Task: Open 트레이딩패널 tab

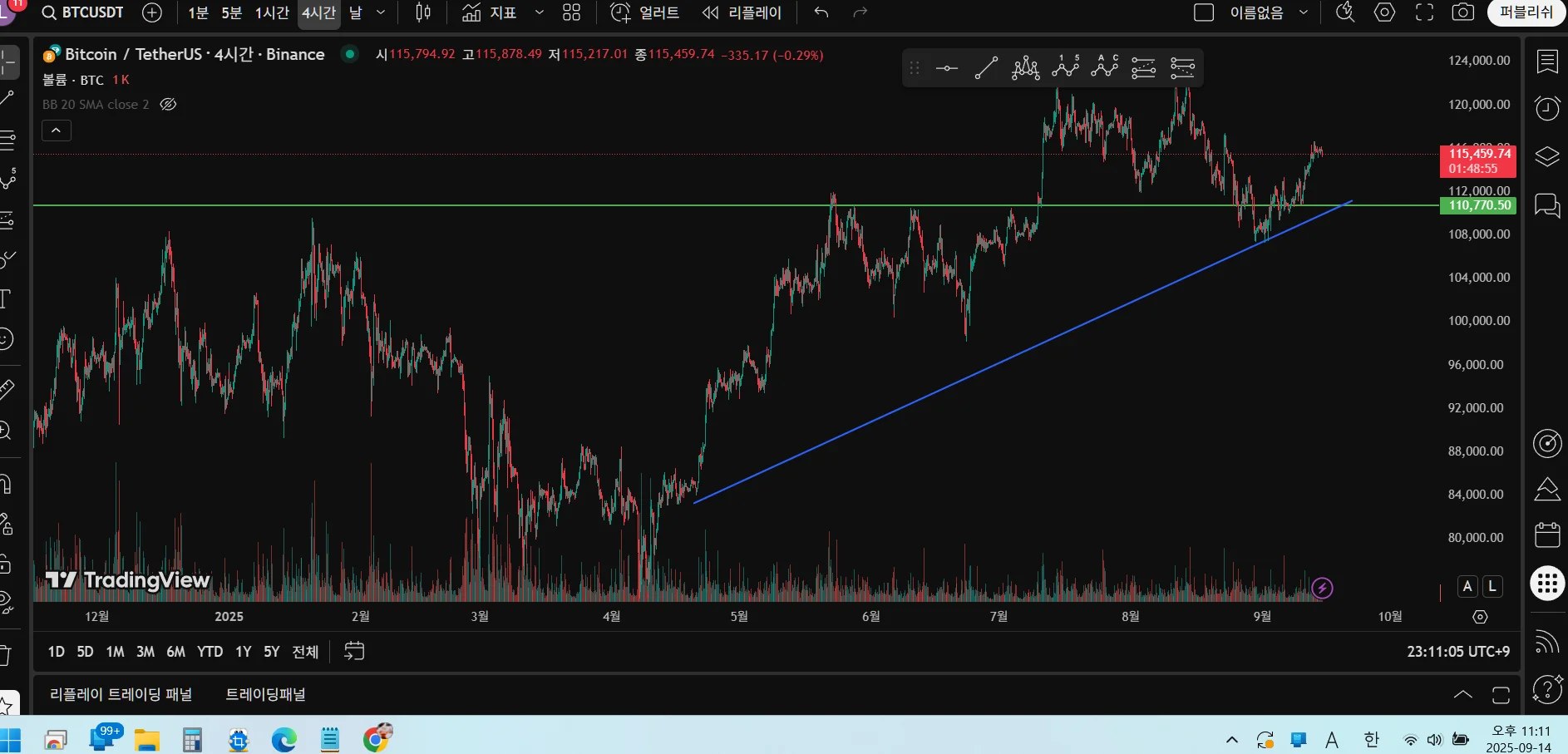Action: click(266, 694)
